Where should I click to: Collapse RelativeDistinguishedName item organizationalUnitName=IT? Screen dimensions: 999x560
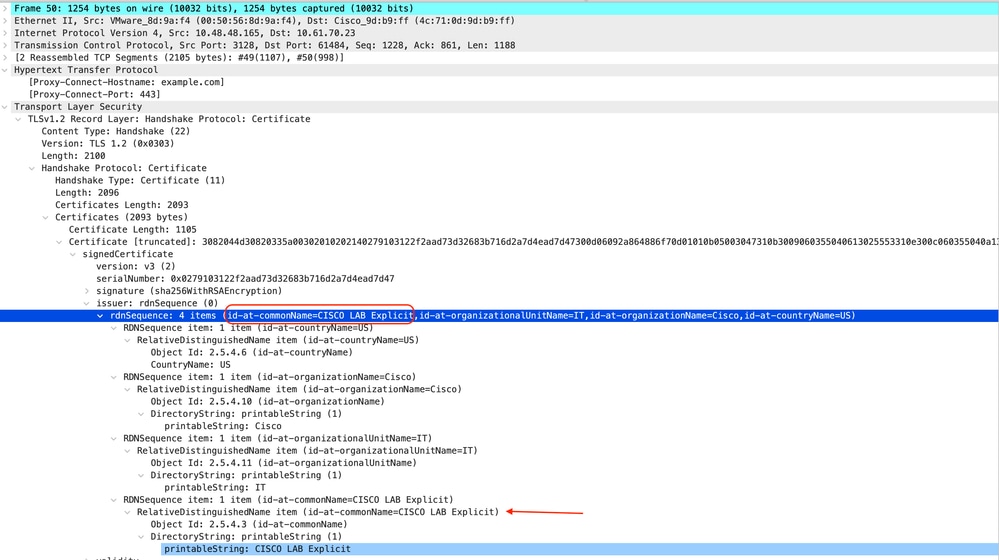pos(127,450)
